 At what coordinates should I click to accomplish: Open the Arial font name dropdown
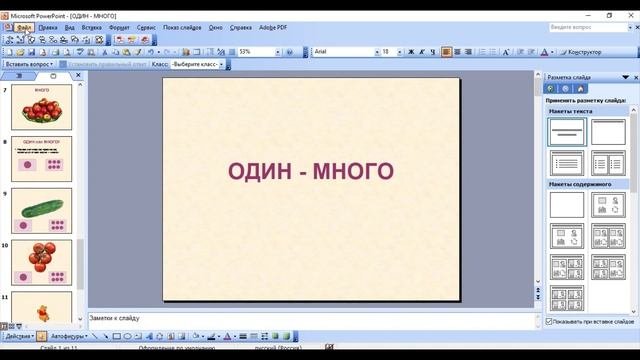click(x=377, y=52)
